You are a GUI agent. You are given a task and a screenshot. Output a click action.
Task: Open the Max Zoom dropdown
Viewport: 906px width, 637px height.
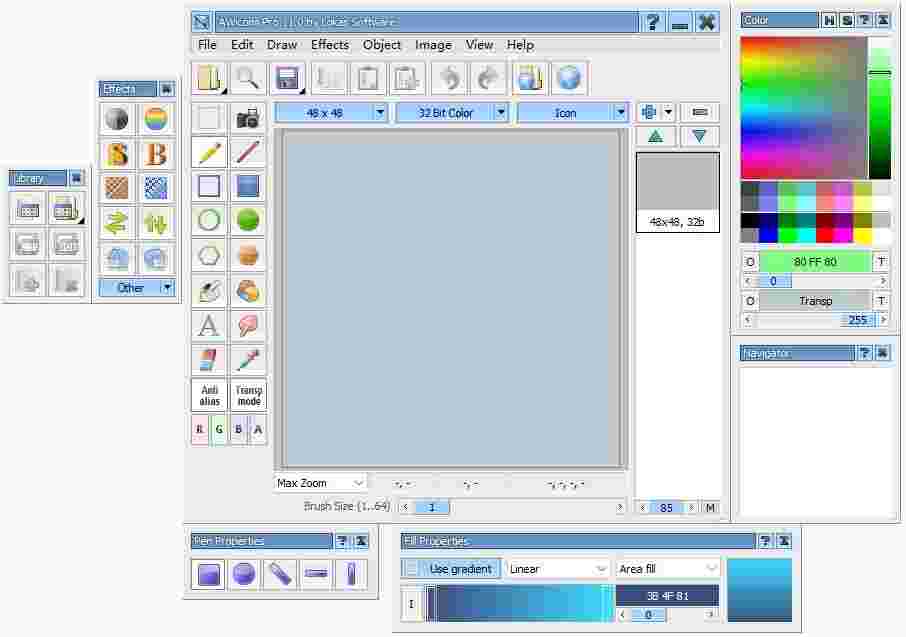(359, 483)
